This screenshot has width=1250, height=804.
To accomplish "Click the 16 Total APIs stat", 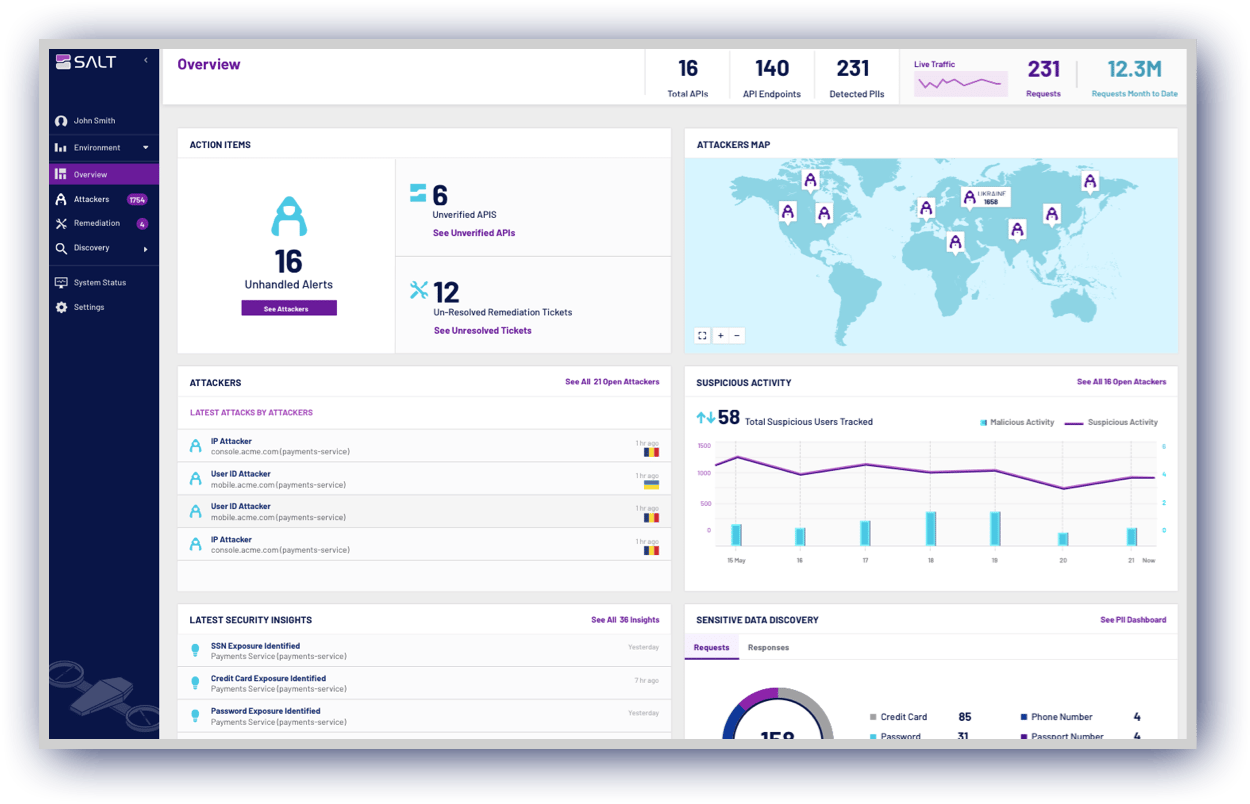I will (x=688, y=77).
